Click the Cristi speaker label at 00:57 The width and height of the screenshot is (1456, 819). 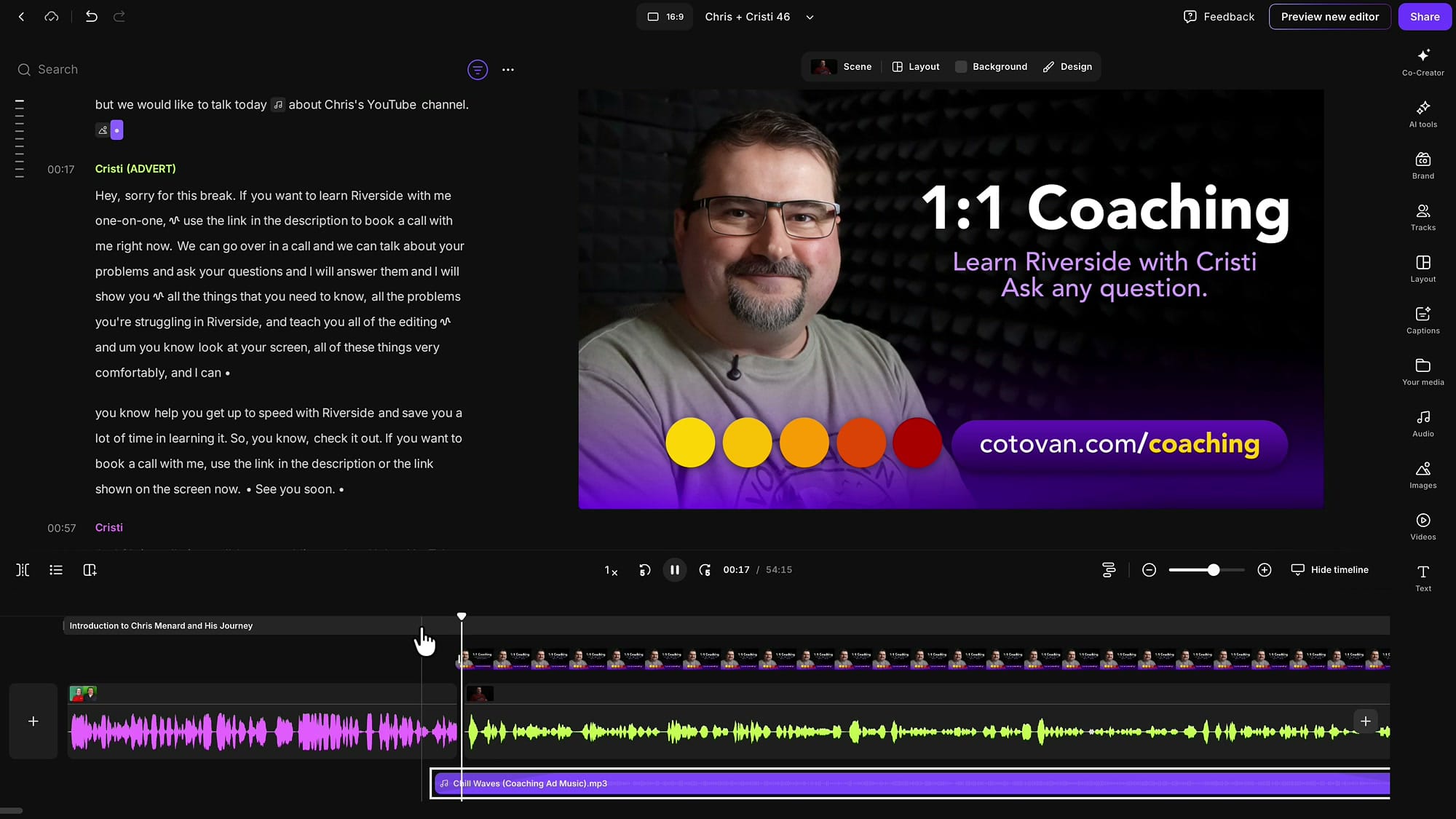(x=108, y=528)
